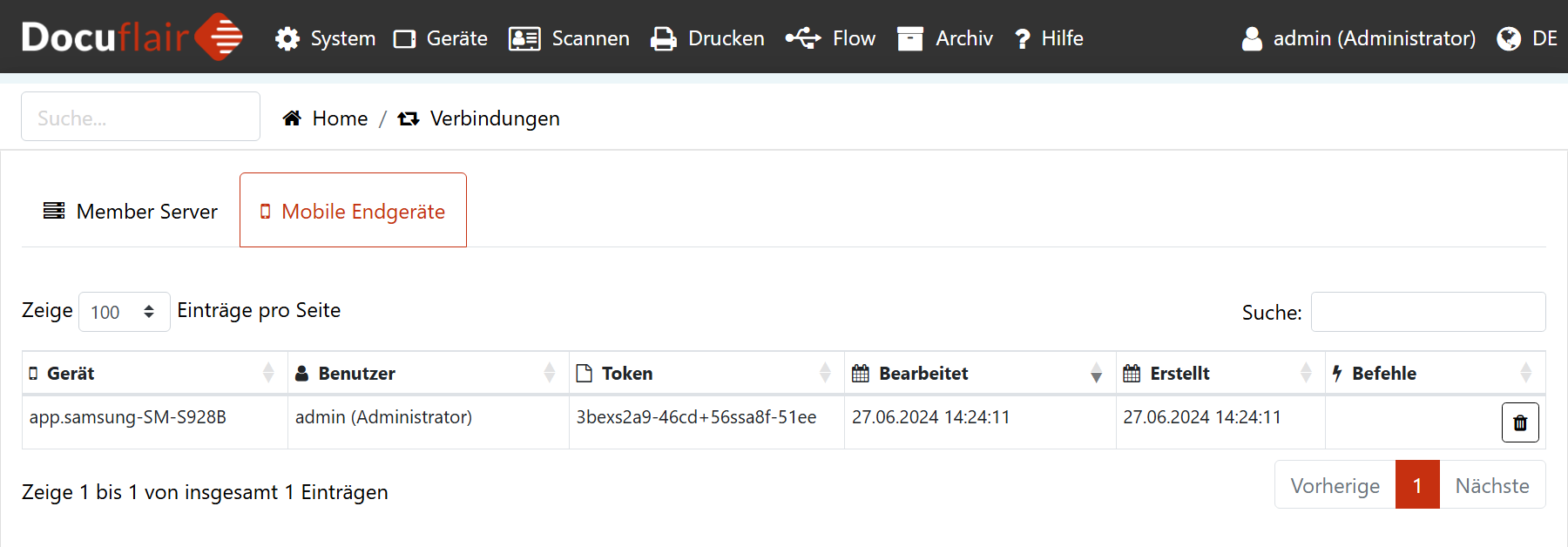Click the server icon on Member Server tab
This screenshot has height=547, width=1568.
(54, 211)
